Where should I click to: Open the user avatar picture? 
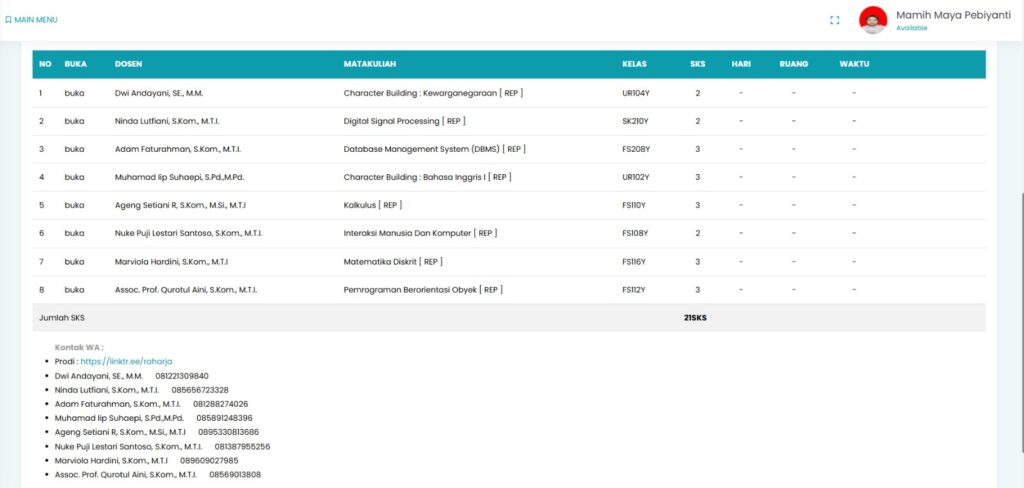[873, 20]
